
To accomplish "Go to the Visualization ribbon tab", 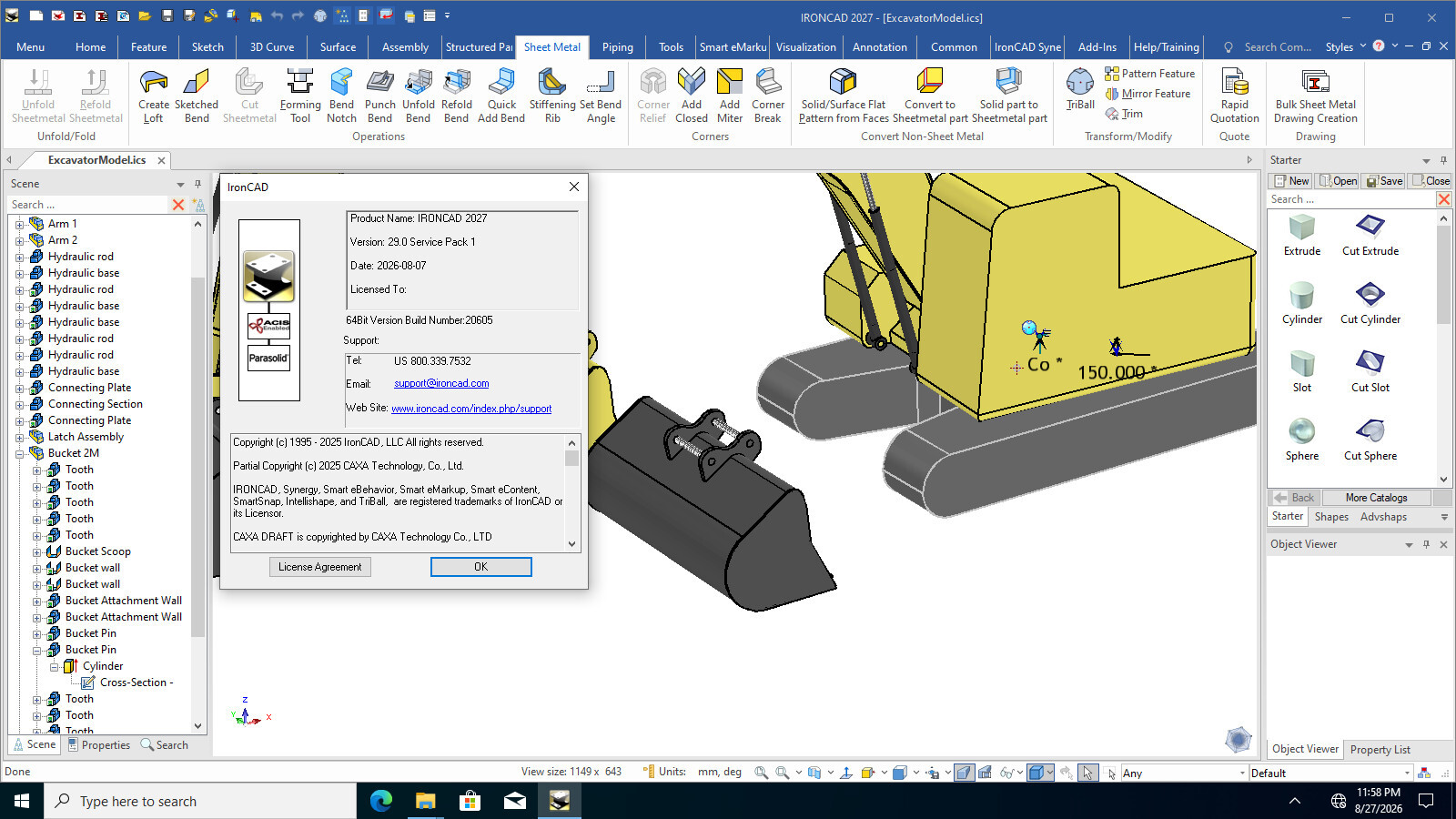I will (805, 47).
